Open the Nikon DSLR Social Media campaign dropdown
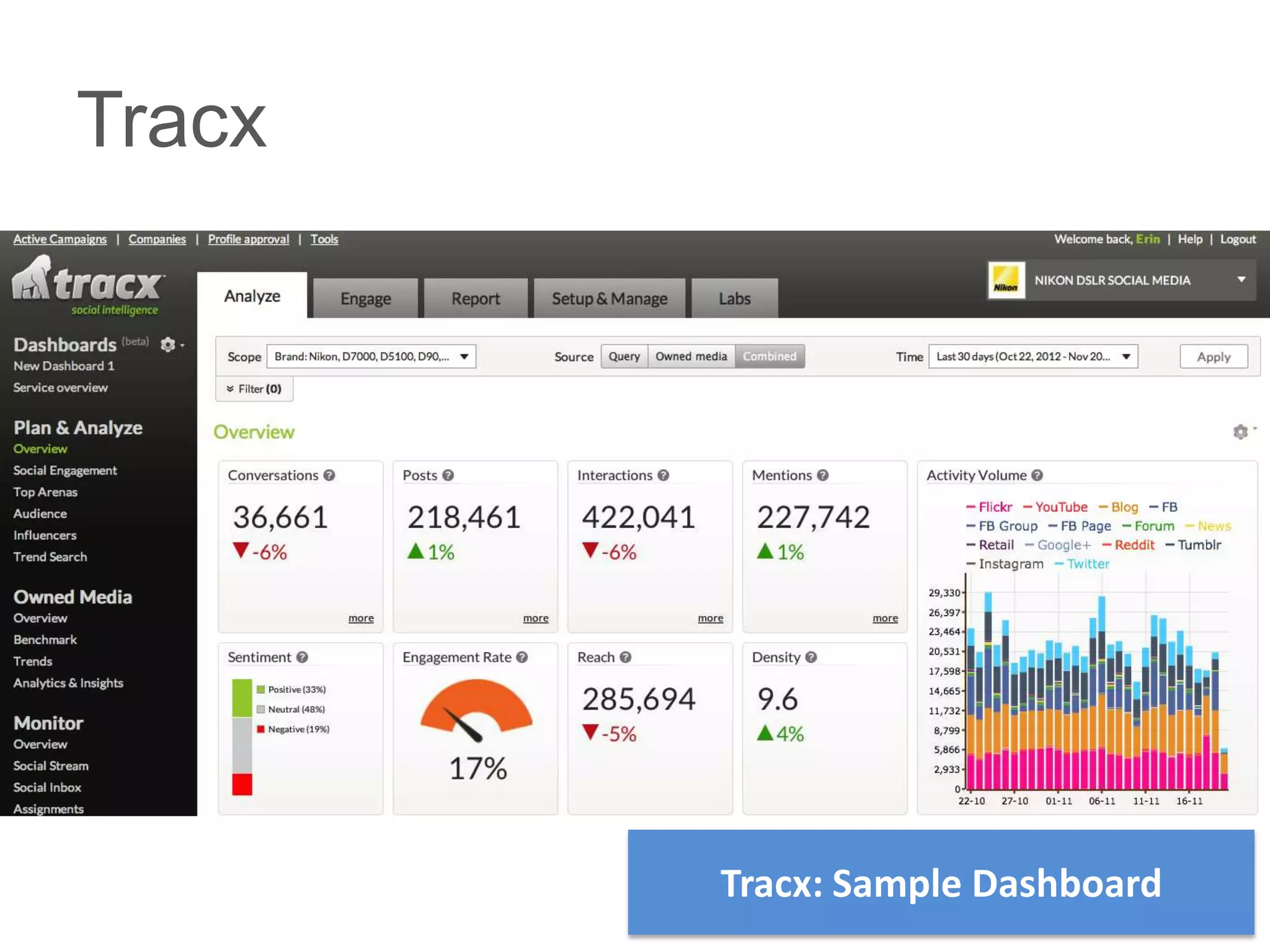This screenshot has height=952, width=1270. click(1122, 281)
